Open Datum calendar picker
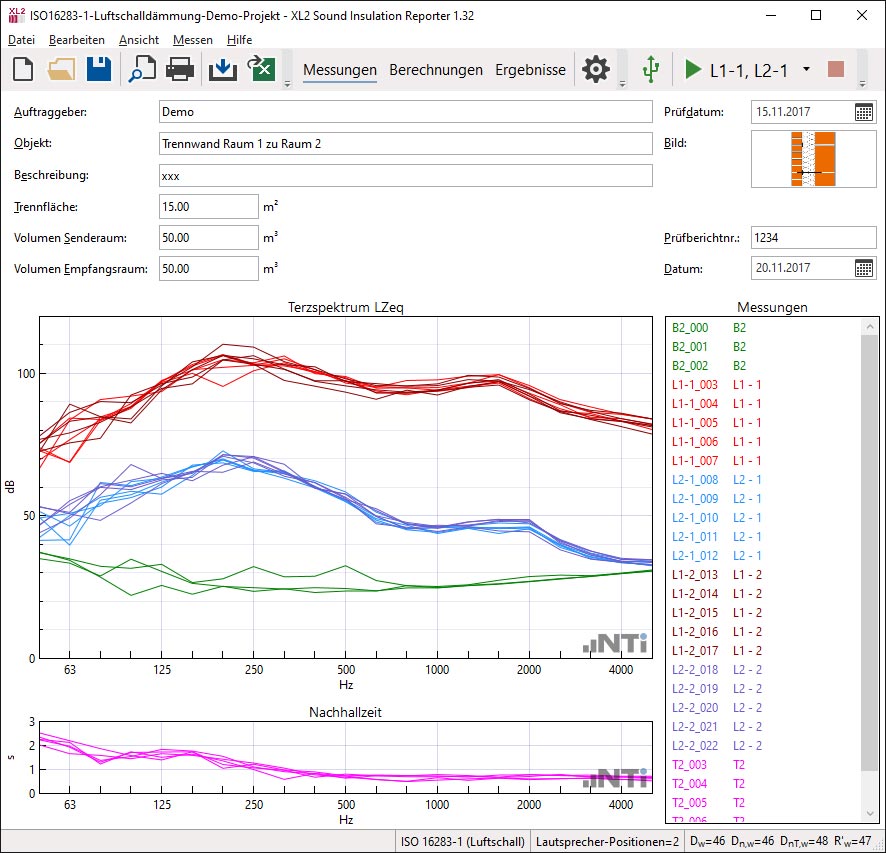The width and height of the screenshot is (886, 853). 864,268
